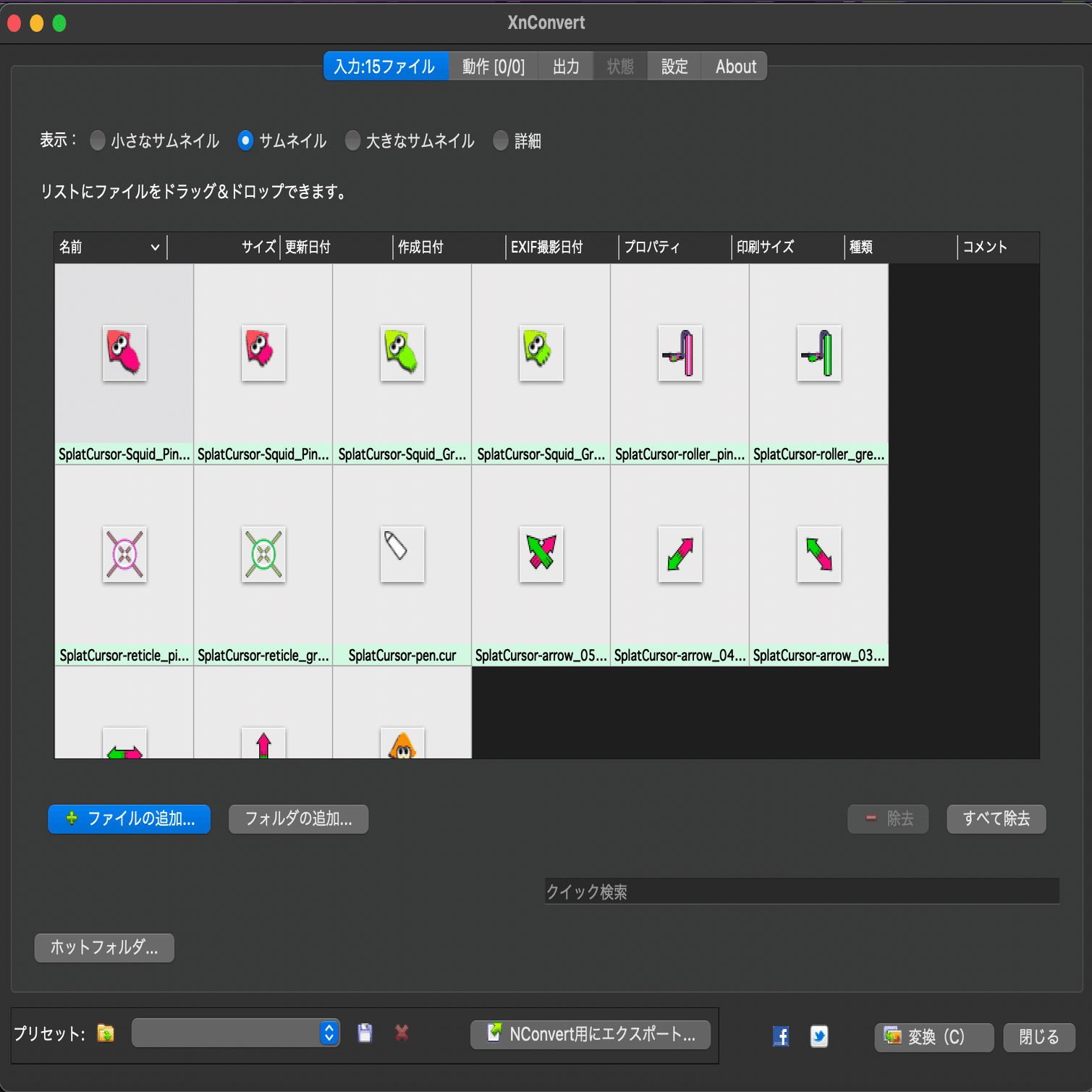The height and width of the screenshot is (1092, 1092).
Task: Start conversion with 変換 (C) button
Action: click(x=934, y=1038)
